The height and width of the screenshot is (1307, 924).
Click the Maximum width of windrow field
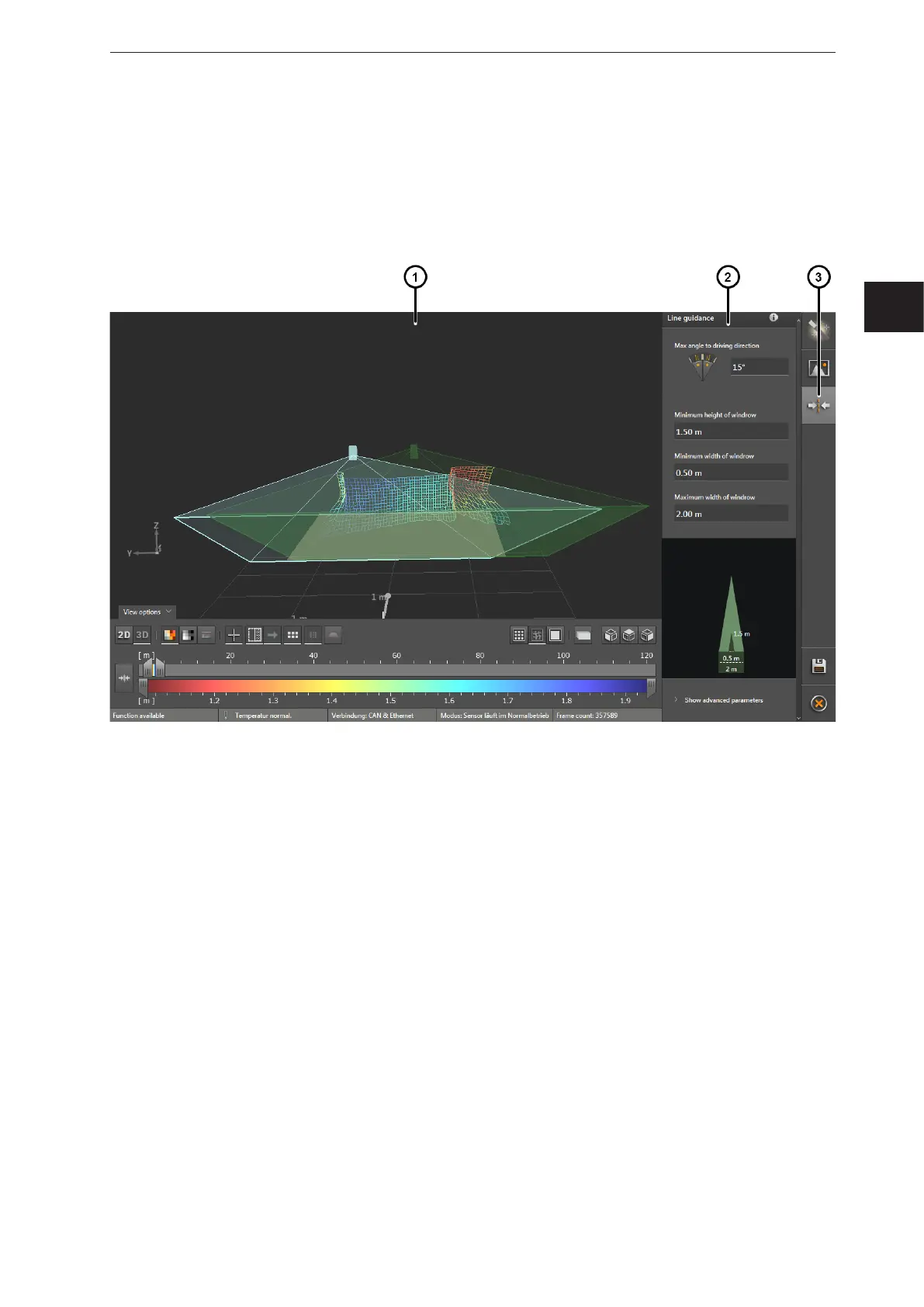(x=731, y=514)
